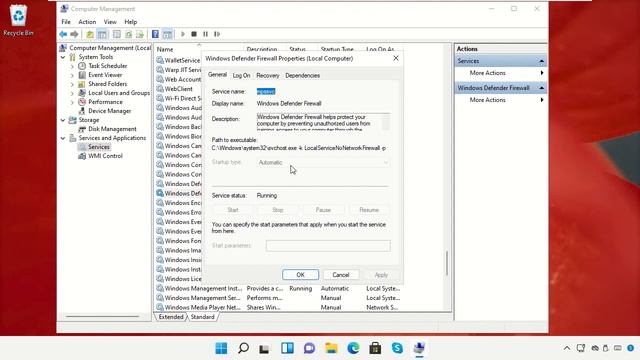This screenshot has width=640, height=360.
Task: Click the Back arrow toolbar icon
Action: tap(63, 34)
